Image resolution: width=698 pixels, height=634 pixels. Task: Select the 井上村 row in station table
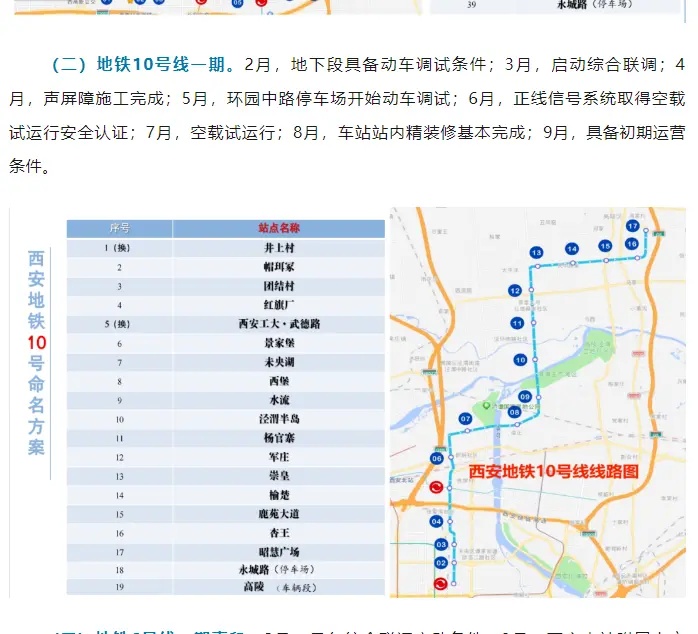(x=279, y=248)
